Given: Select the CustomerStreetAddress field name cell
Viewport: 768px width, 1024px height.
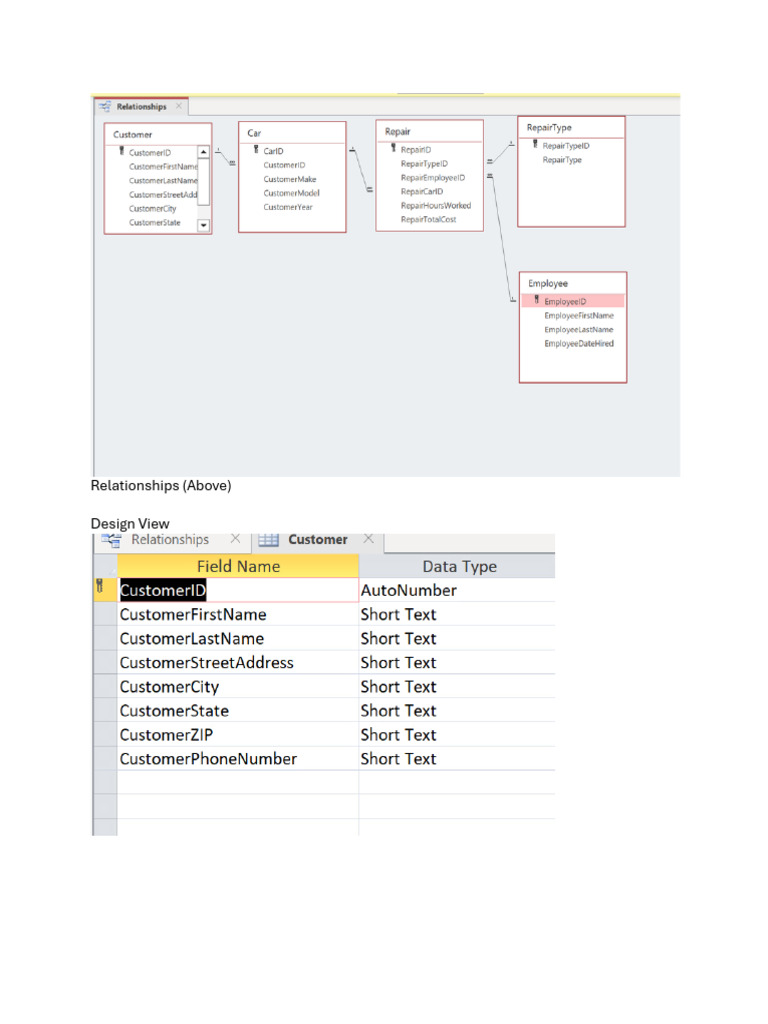Looking at the screenshot, I should coord(238,663).
